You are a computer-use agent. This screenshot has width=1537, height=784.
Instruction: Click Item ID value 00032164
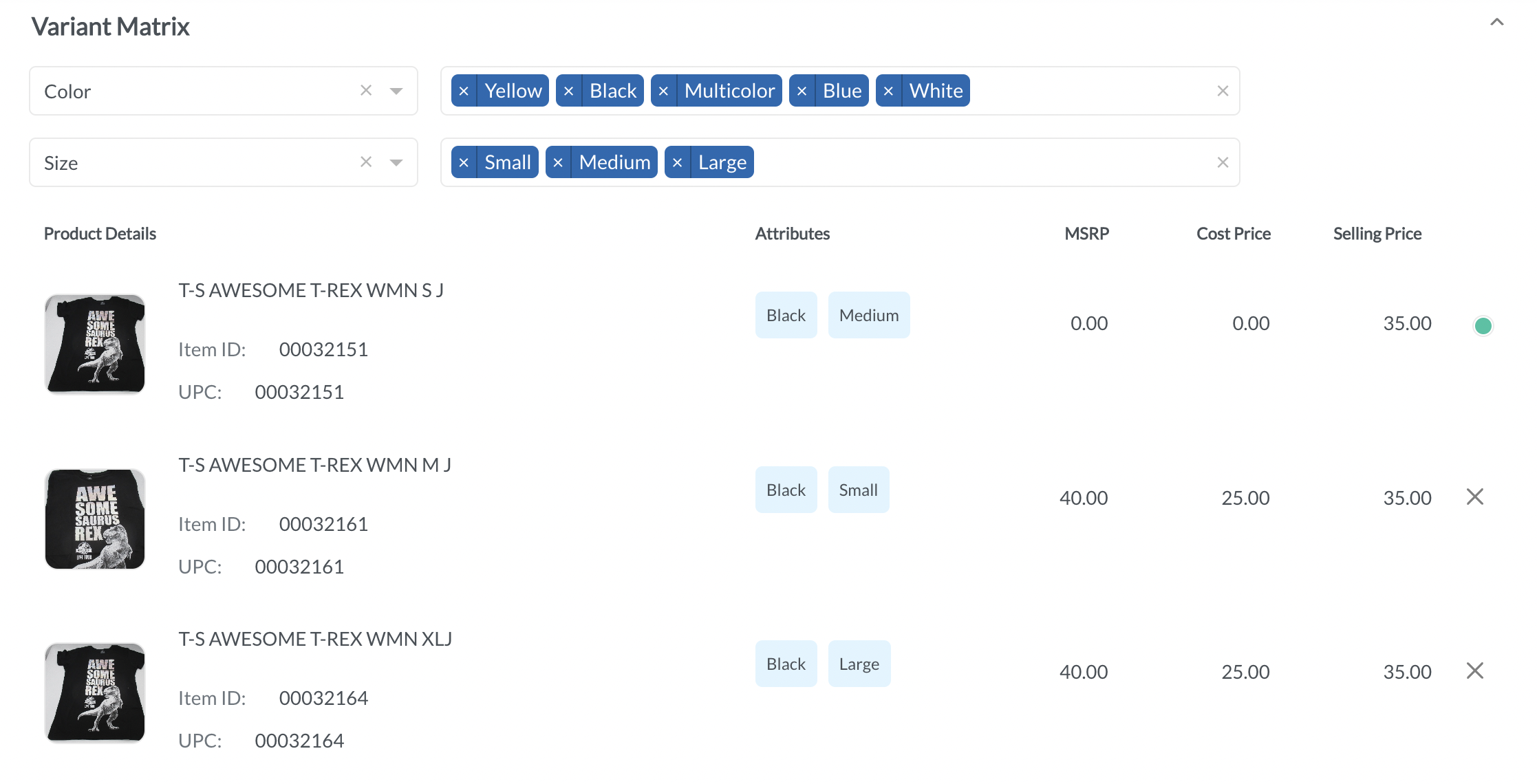(323, 698)
